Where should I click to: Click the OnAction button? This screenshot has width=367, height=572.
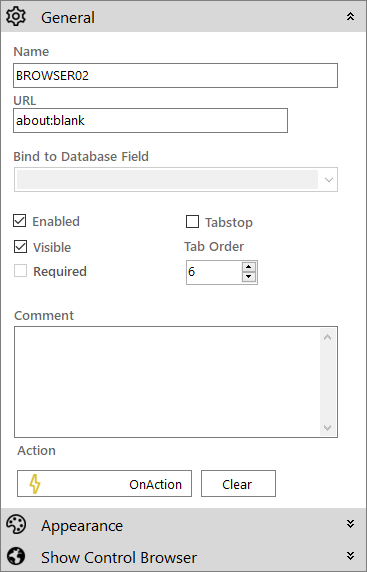click(x=104, y=484)
